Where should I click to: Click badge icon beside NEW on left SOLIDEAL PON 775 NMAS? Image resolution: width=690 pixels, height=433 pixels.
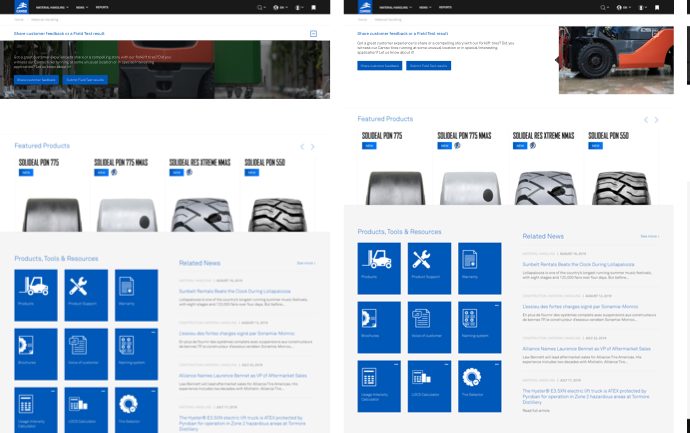pyautogui.click(x=114, y=172)
